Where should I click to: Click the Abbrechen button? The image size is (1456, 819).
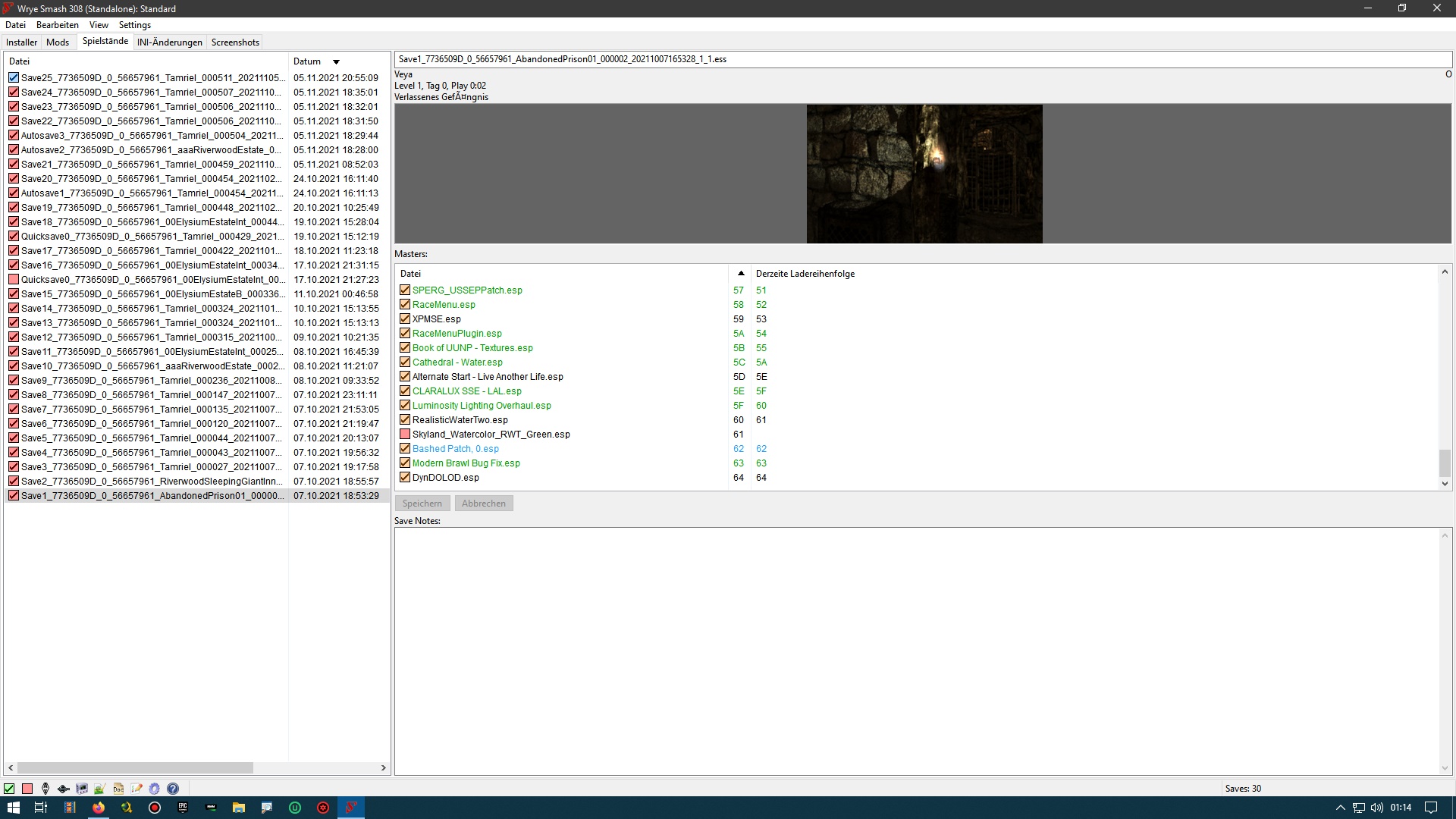tap(484, 504)
